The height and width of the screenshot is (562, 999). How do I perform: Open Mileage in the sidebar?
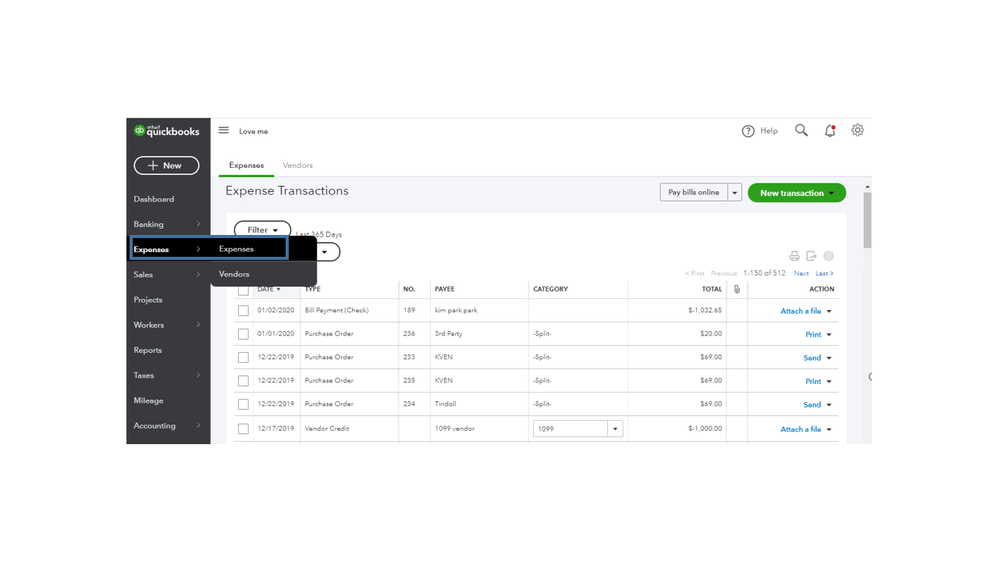pos(148,401)
